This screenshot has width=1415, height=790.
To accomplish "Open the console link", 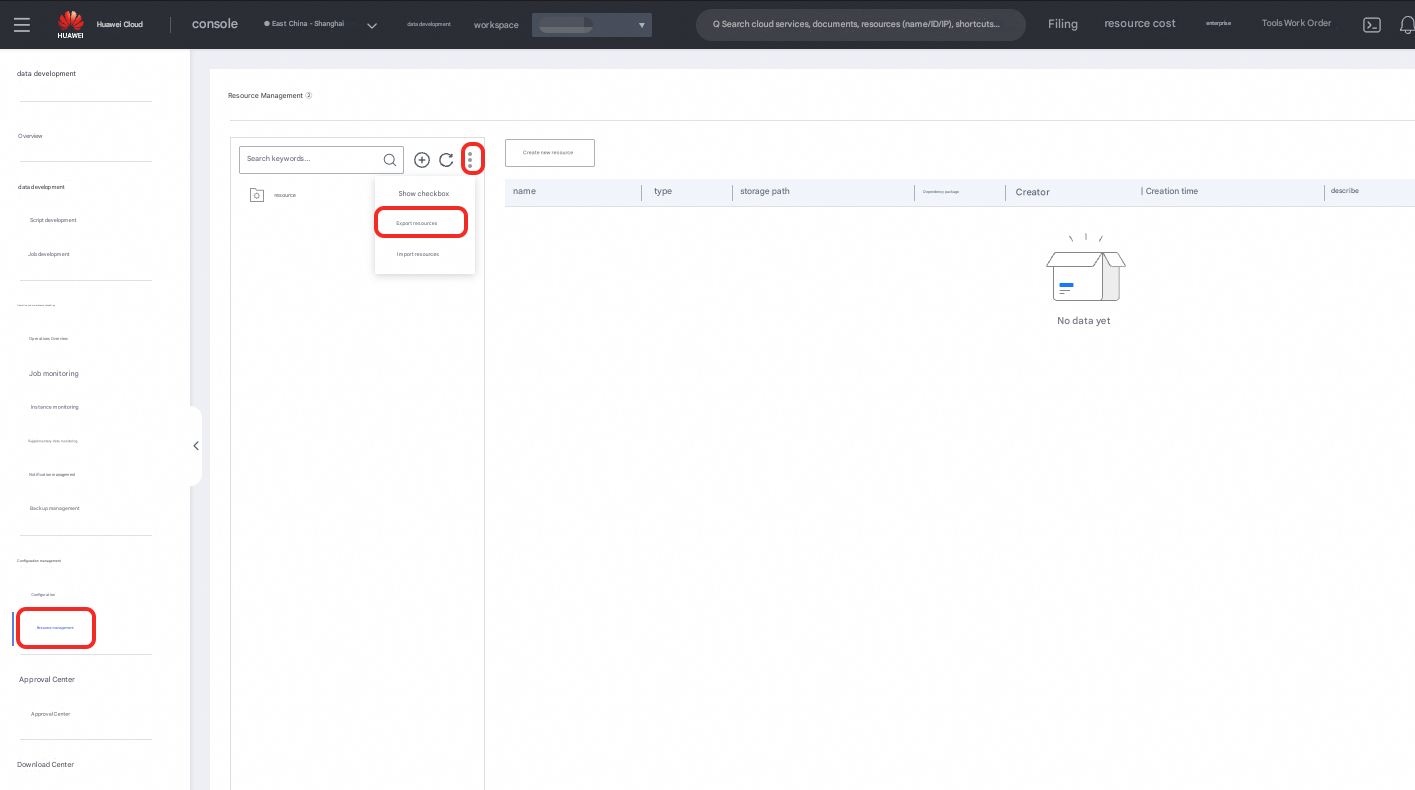I will tap(215, 24).
